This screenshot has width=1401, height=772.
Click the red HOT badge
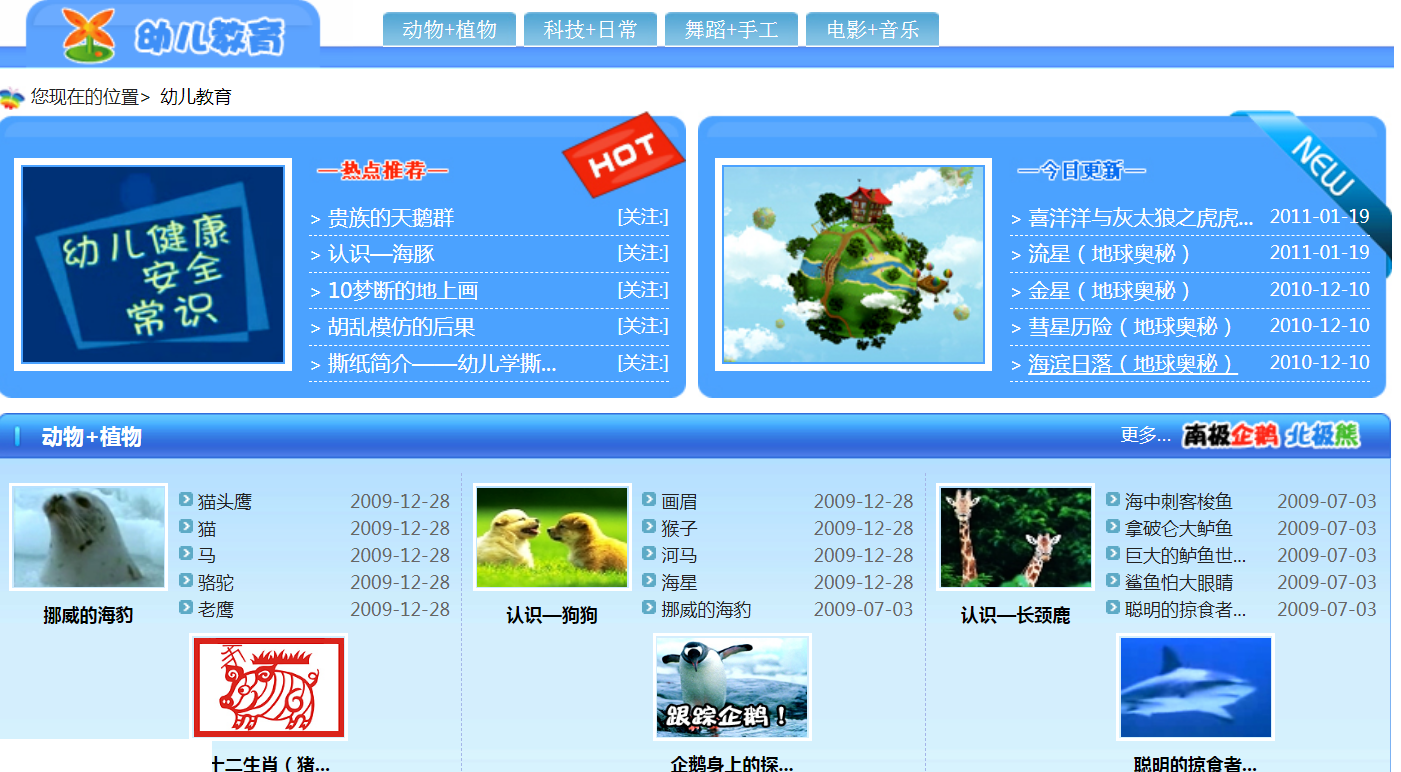pos(622,154)
